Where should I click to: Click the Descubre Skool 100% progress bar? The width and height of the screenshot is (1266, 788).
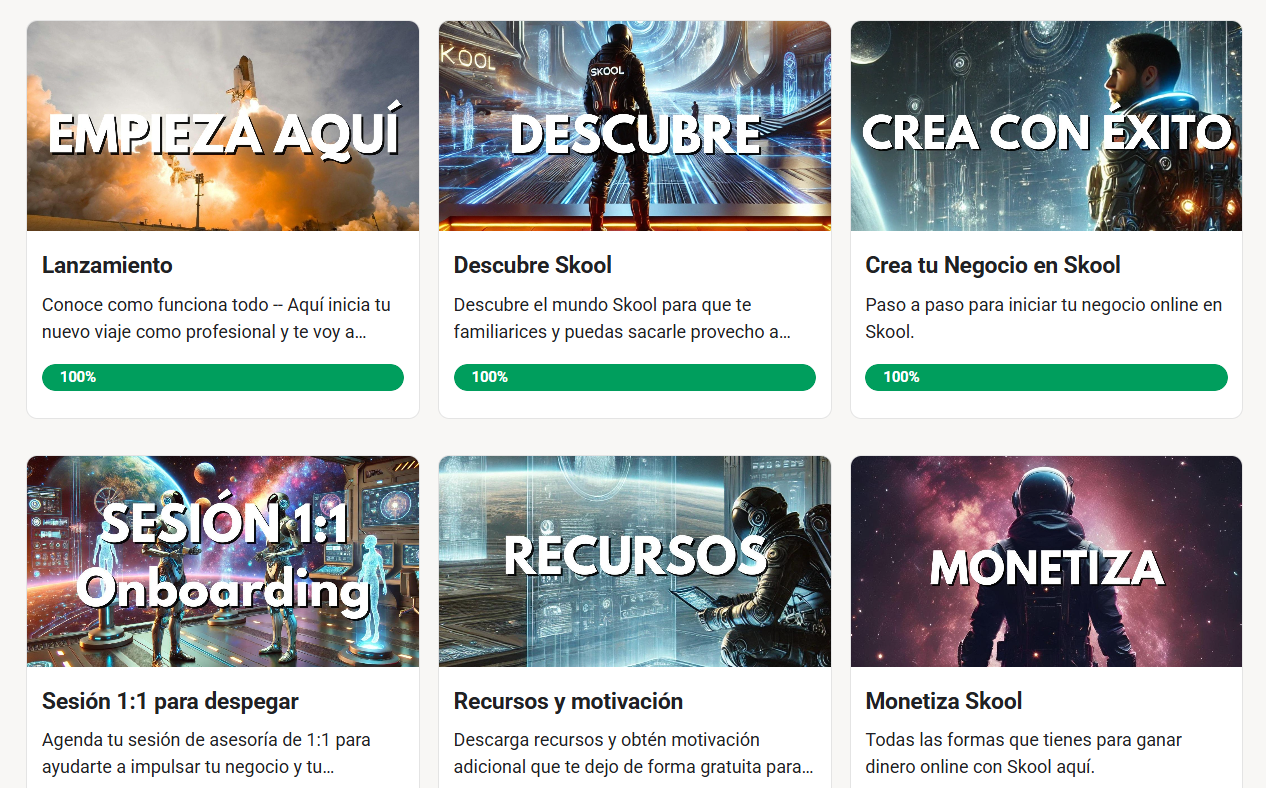click(x=635, y=377)
